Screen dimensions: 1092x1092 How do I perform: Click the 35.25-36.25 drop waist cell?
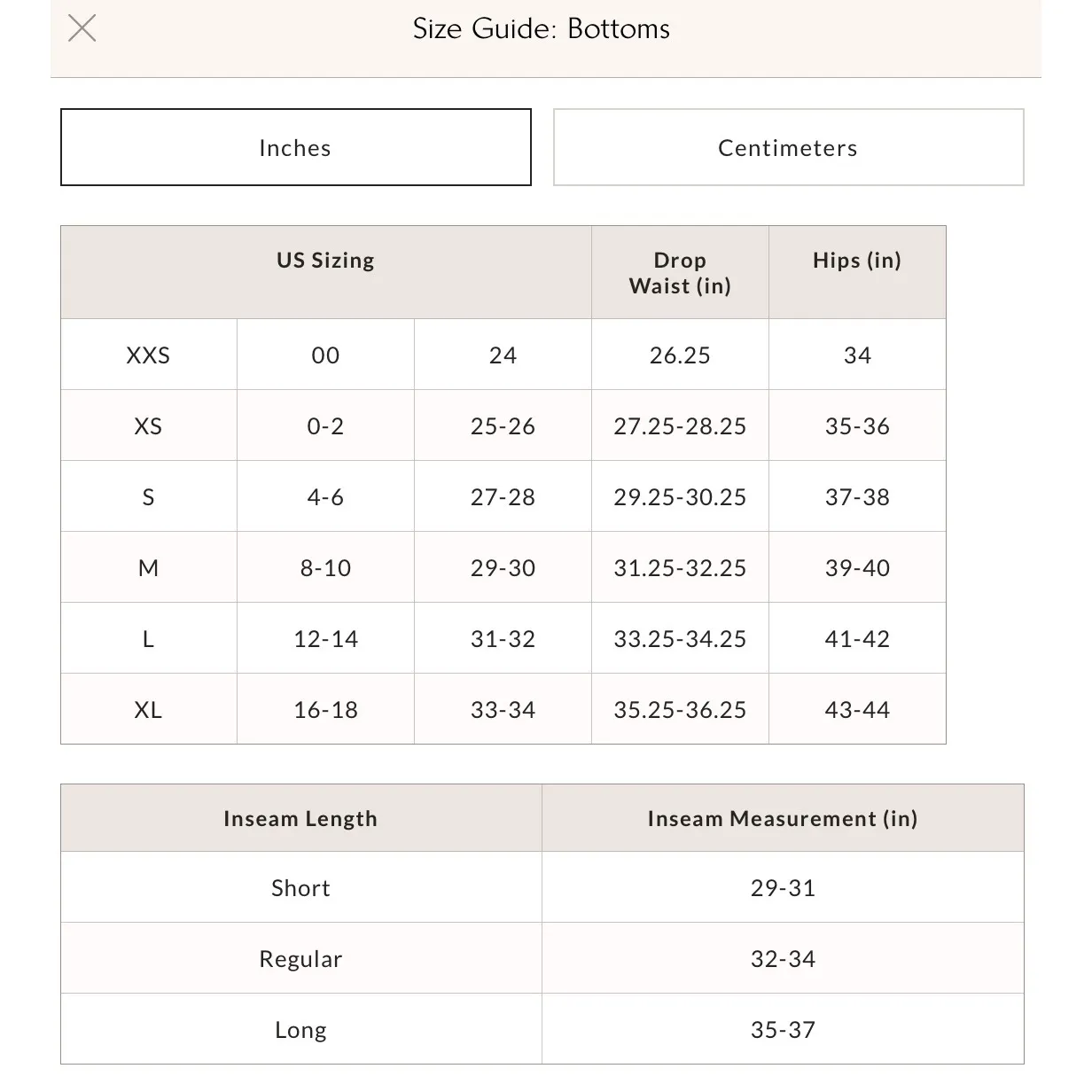coord(680,709)
